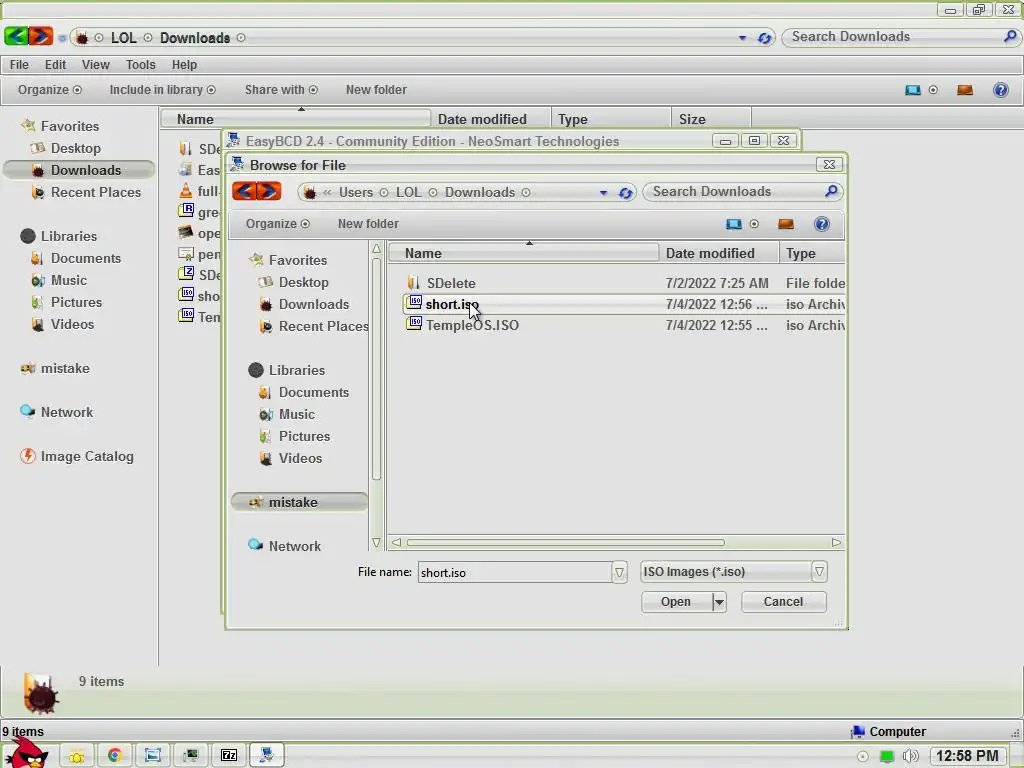Viewport: 1024px width, 768px height.
Task: Select mistake drive in dialog sidebar
Action: coord(299,502)
